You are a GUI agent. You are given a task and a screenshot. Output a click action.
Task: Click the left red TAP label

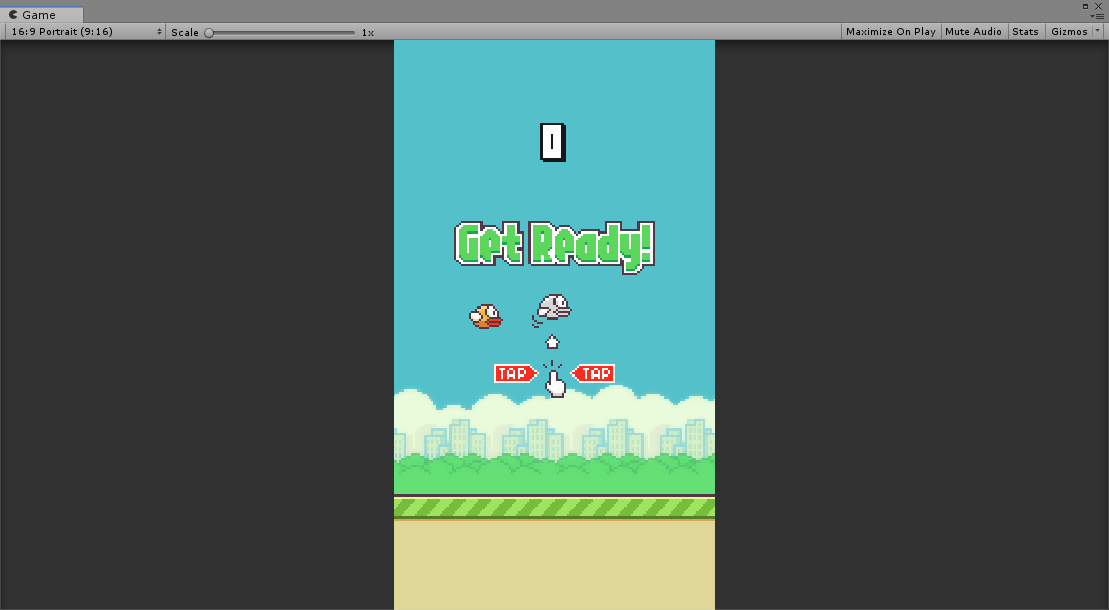(x=516, y=373)
